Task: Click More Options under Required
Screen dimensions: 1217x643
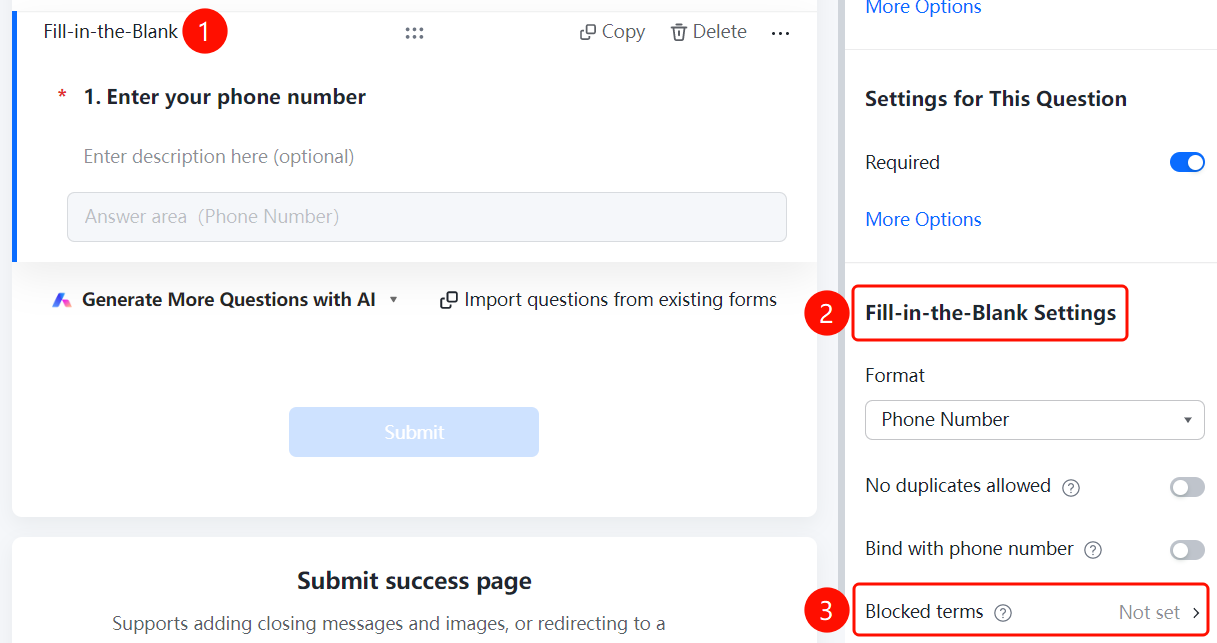Action: (x=923, y=219)
